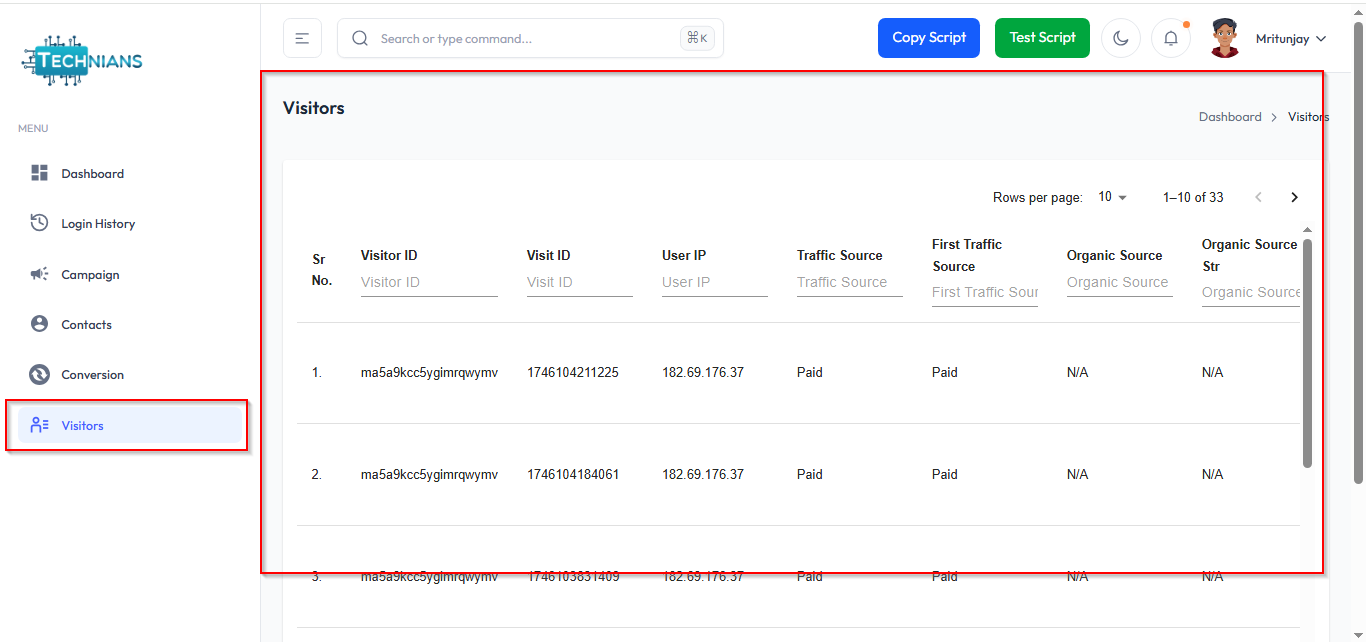Click the Dashboard breadcrumb link

tap(1230, 117)
